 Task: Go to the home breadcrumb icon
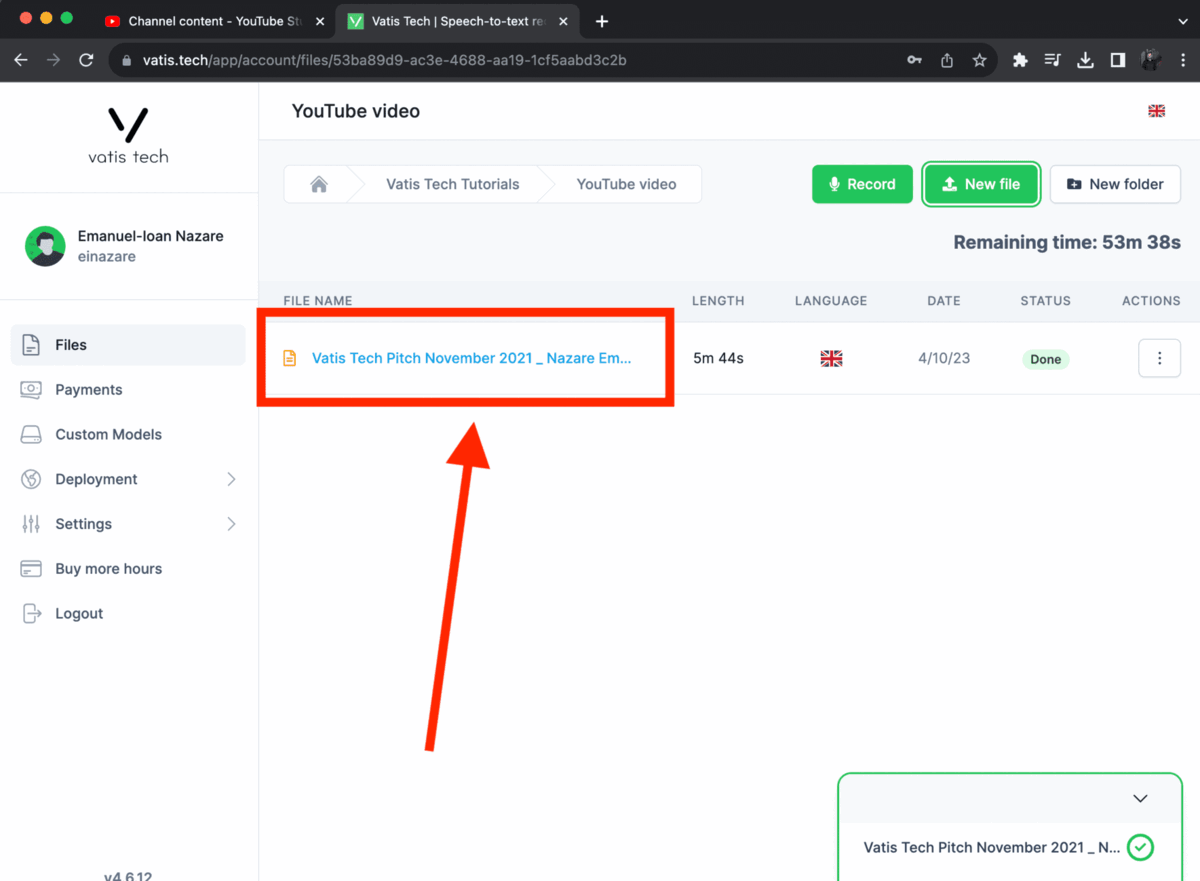click(319, 184)
